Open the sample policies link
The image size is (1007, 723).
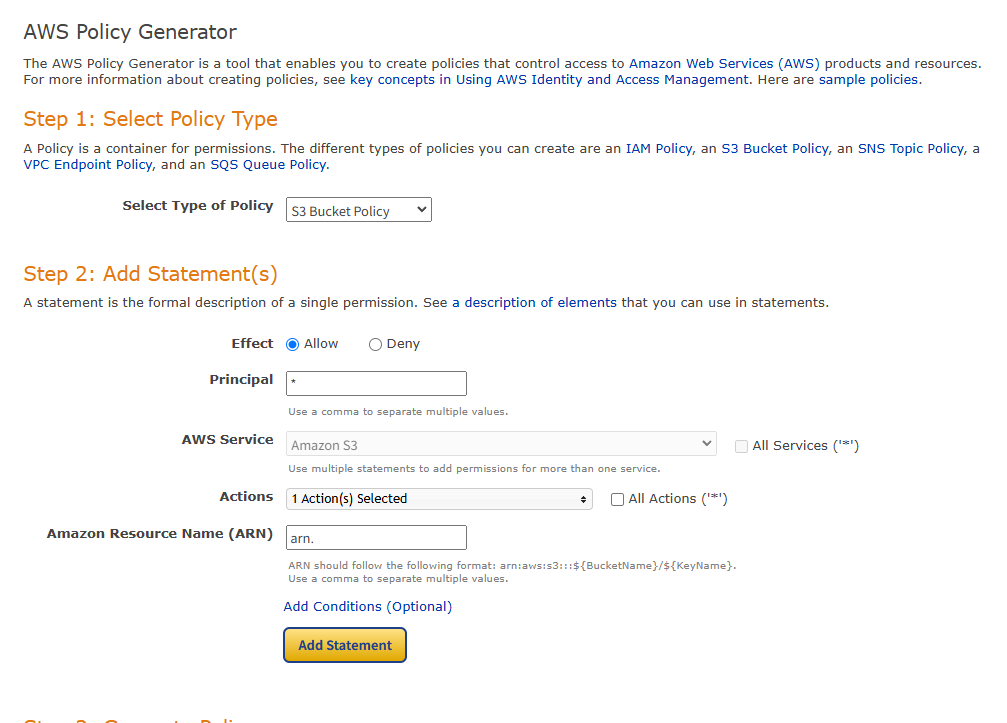(868, 80)
